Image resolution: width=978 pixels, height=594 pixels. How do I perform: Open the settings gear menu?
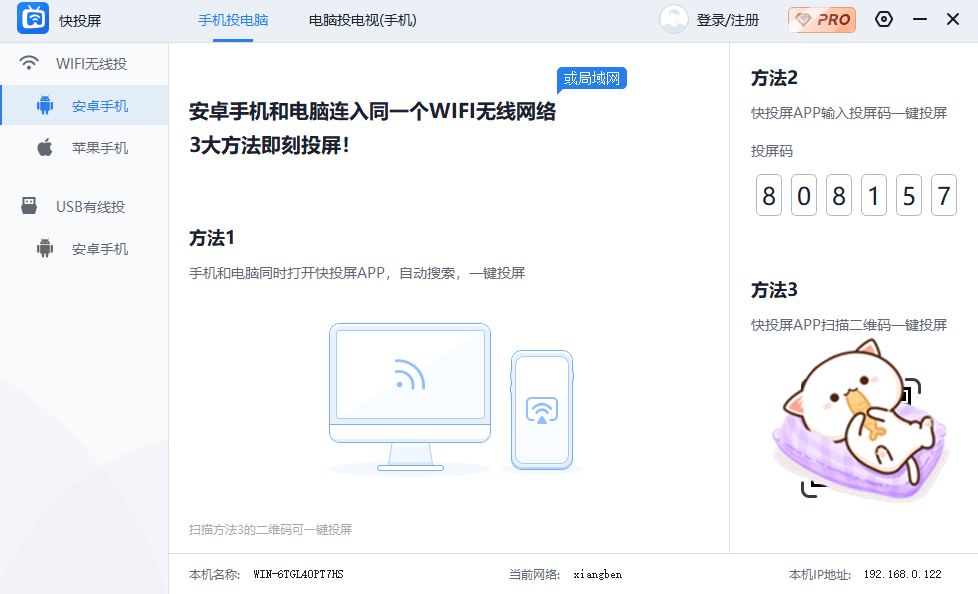(x=883, y=18)
